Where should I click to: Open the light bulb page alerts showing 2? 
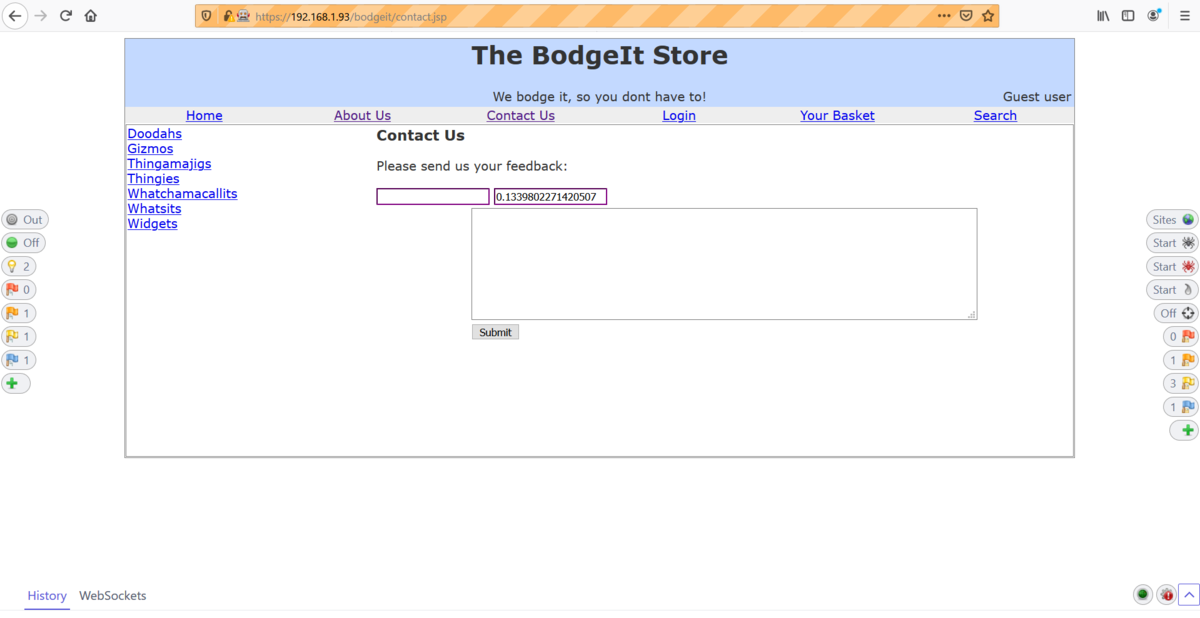coord(19,267)
